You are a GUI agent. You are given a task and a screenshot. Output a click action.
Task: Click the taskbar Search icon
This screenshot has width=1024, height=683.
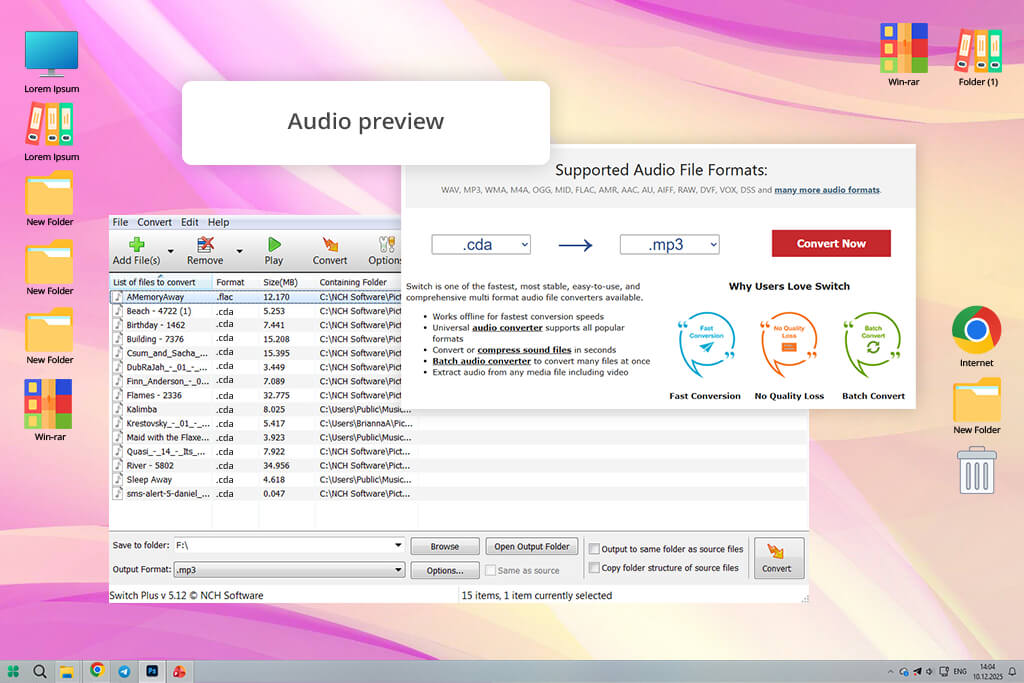(39, 671)
